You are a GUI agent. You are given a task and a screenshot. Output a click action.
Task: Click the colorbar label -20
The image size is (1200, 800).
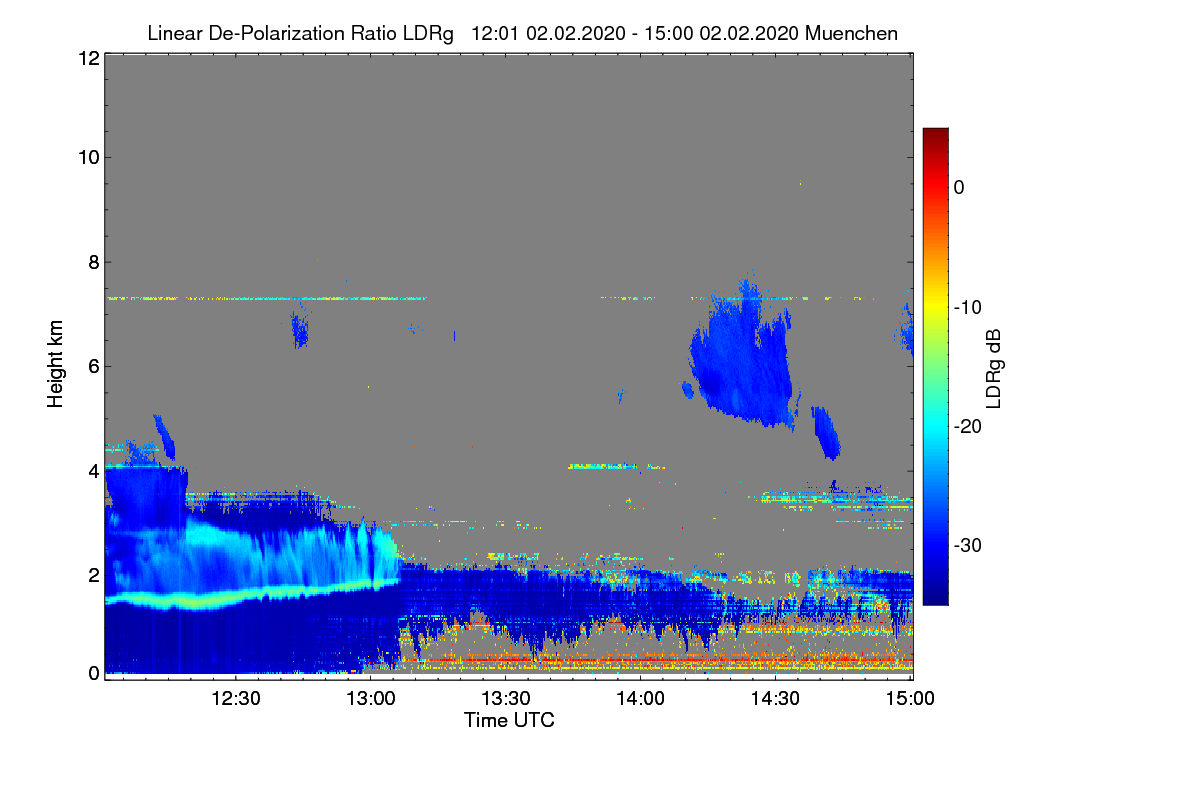coord(970,426)
